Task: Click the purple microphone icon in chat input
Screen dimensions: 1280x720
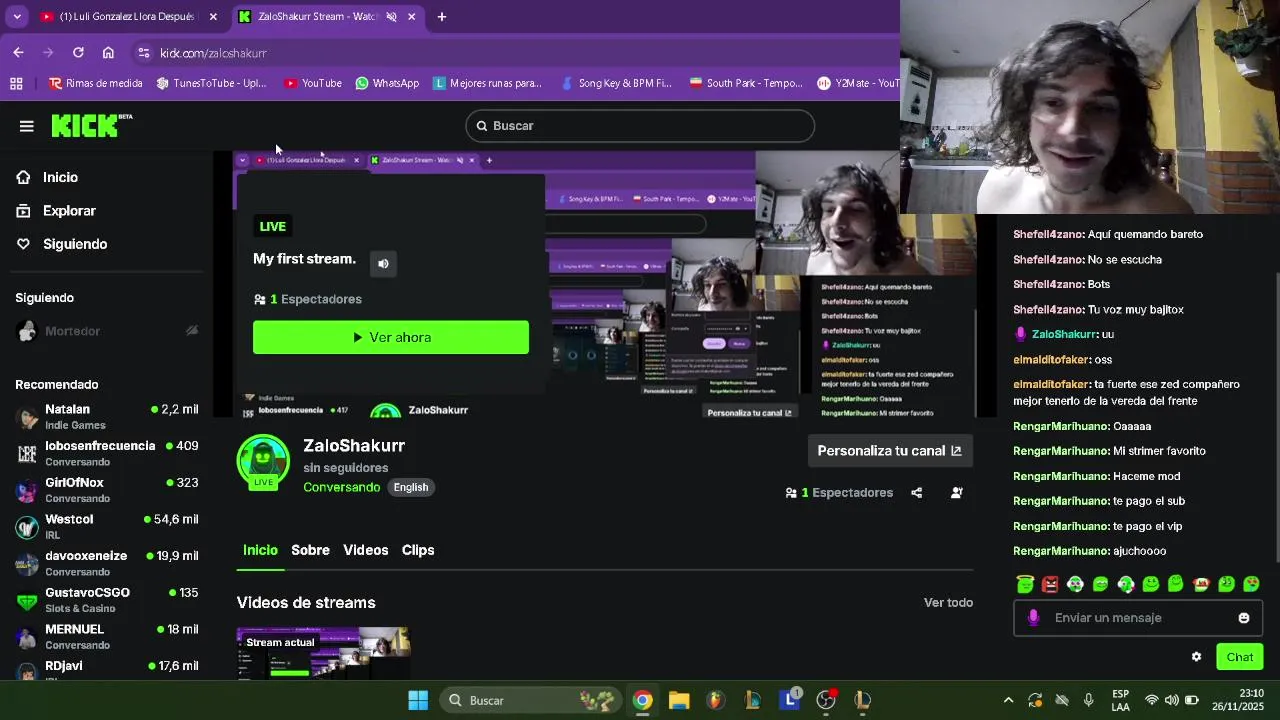Action: (x=1032, y=618)
